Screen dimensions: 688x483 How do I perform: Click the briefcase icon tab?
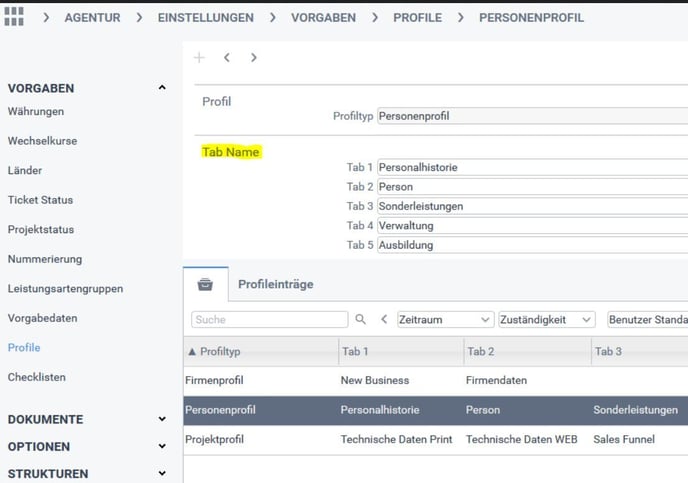[x=205, y=284]
